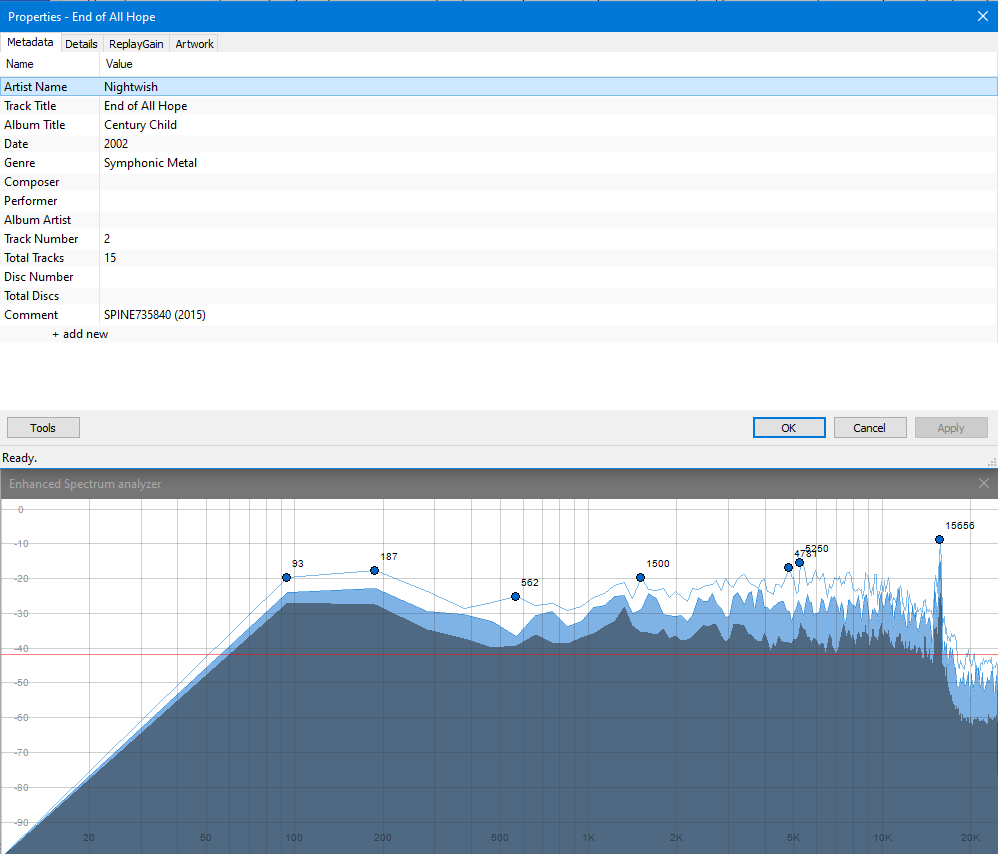This screenshot has height=854, width=998.
Task: Close the Enhanced Spectrum analyzer panel
Action: (x=983, y=484)
